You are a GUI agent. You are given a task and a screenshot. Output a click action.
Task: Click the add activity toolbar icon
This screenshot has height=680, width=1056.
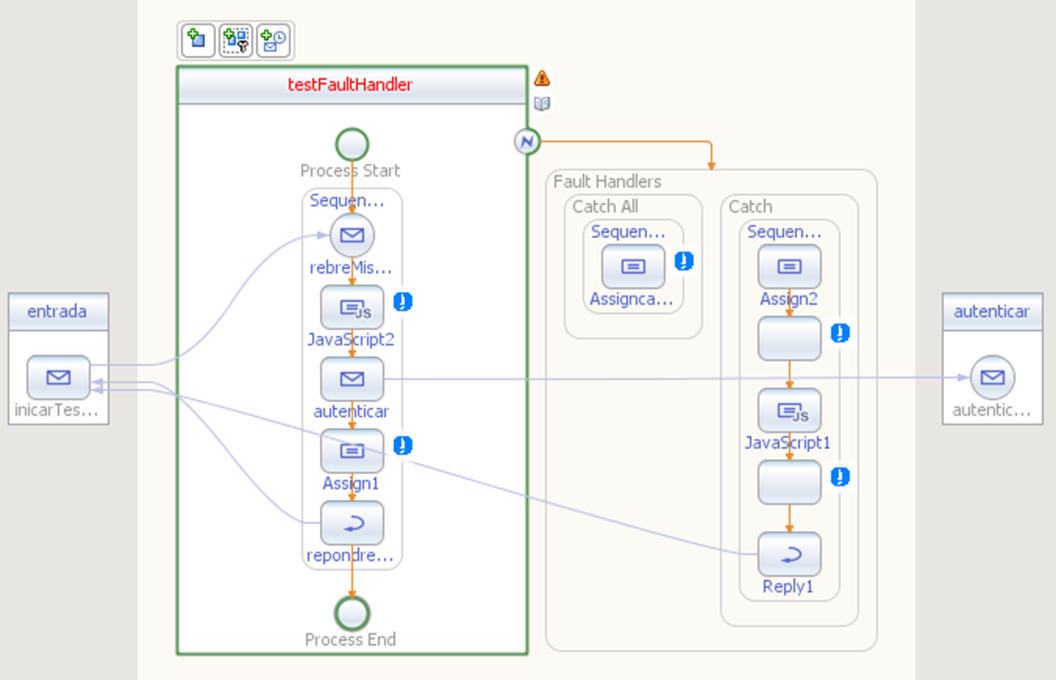197,40
